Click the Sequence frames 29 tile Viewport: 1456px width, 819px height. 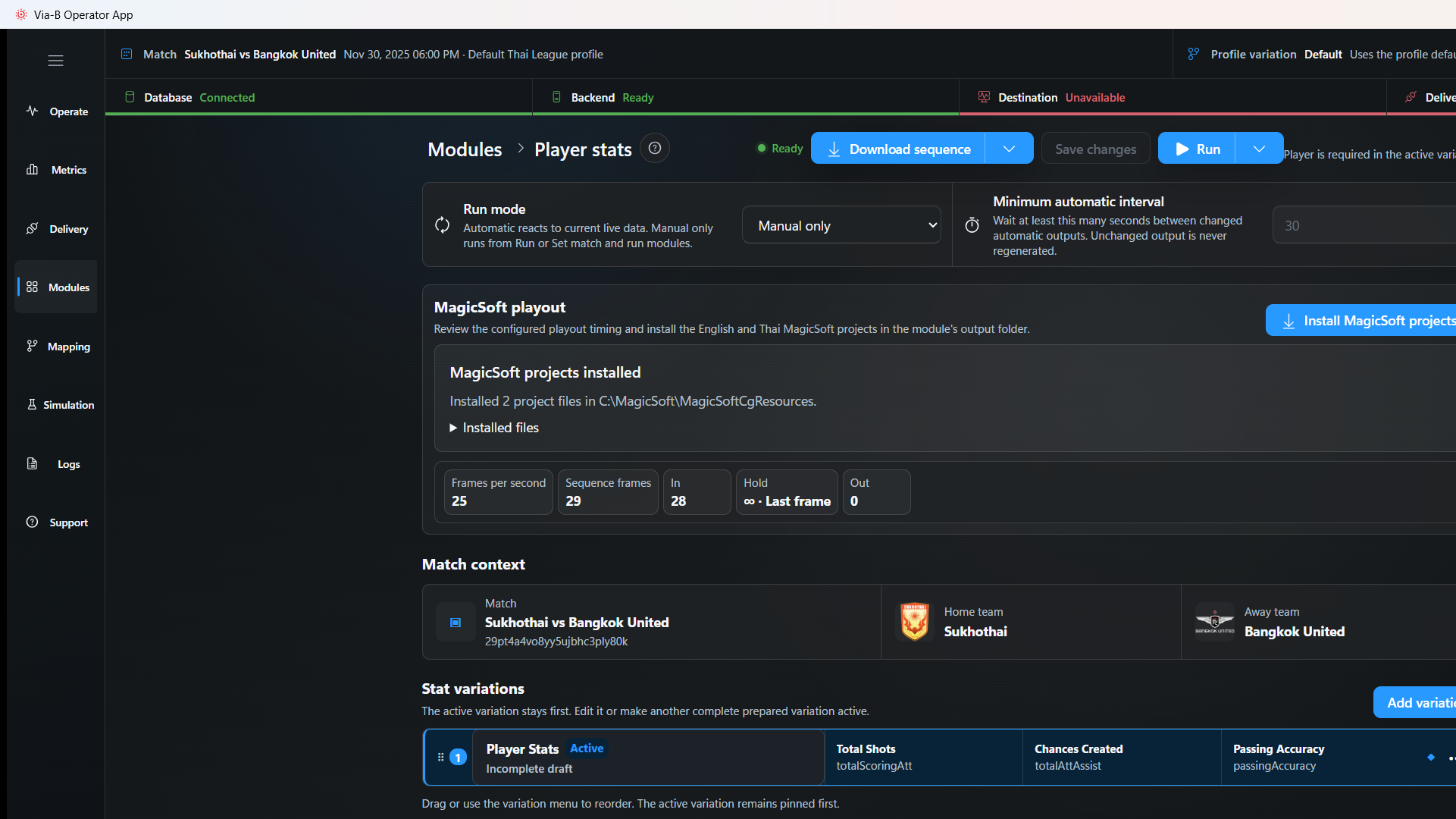coord(608,492)
